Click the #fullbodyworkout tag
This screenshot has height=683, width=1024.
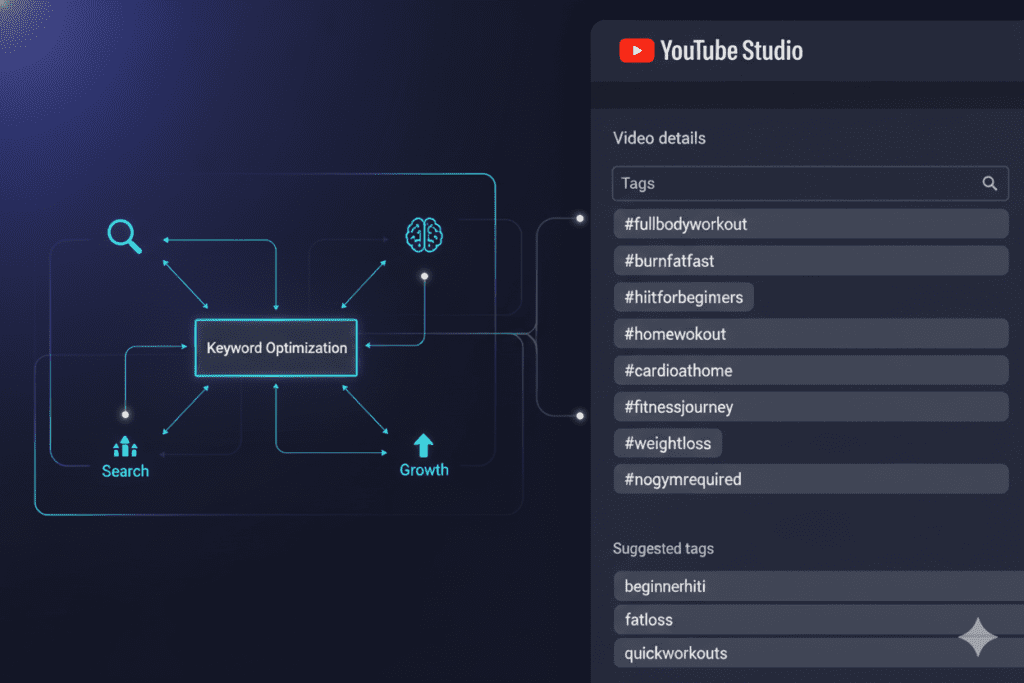pos(810,223)
